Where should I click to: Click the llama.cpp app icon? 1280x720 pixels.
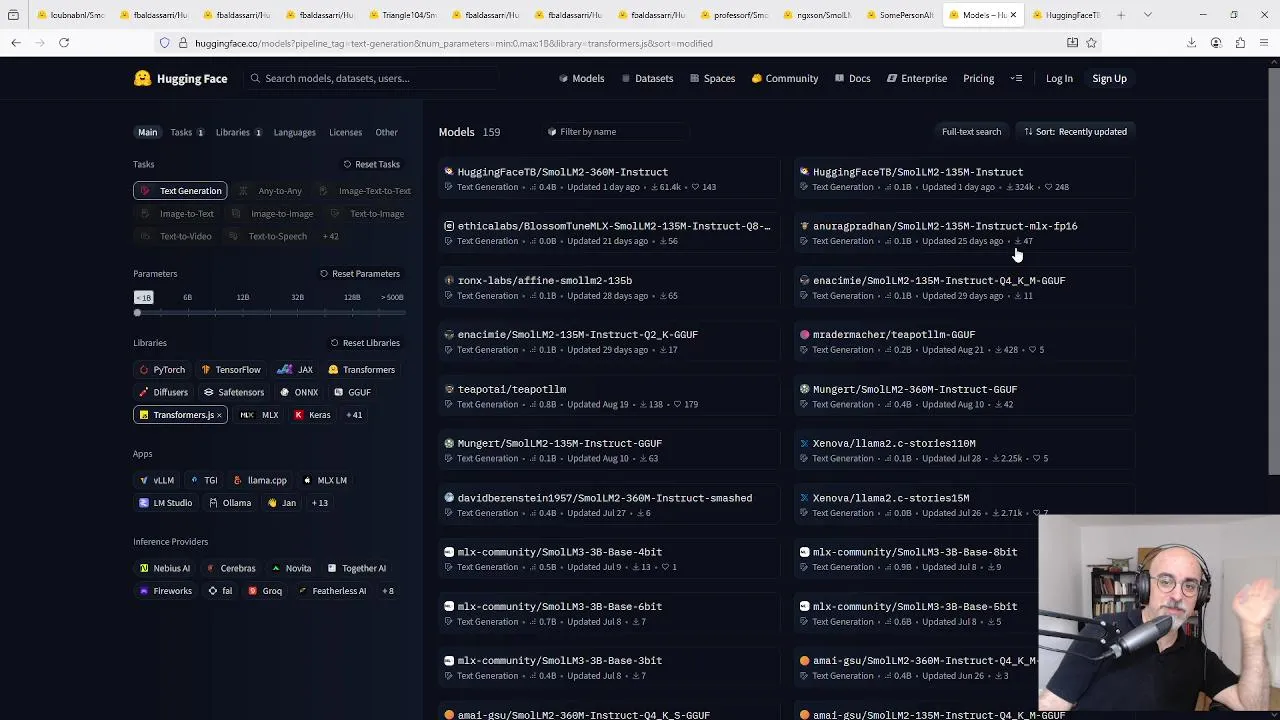tap(238, 480)
